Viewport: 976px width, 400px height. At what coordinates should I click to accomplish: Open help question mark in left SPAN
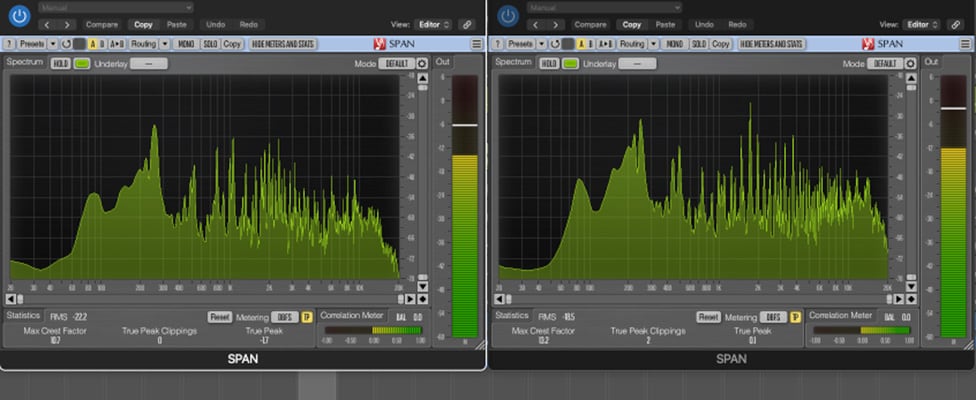click(9, 44)
